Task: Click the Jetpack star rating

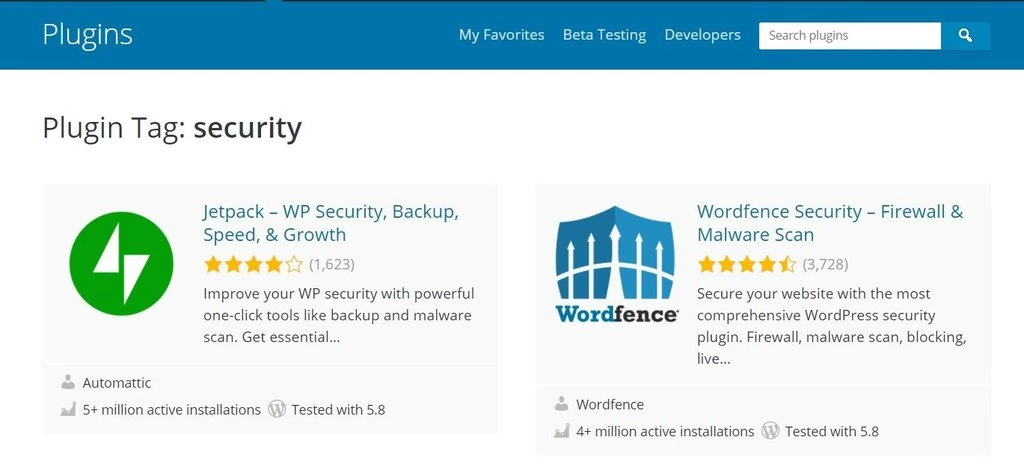Action: 252,265
